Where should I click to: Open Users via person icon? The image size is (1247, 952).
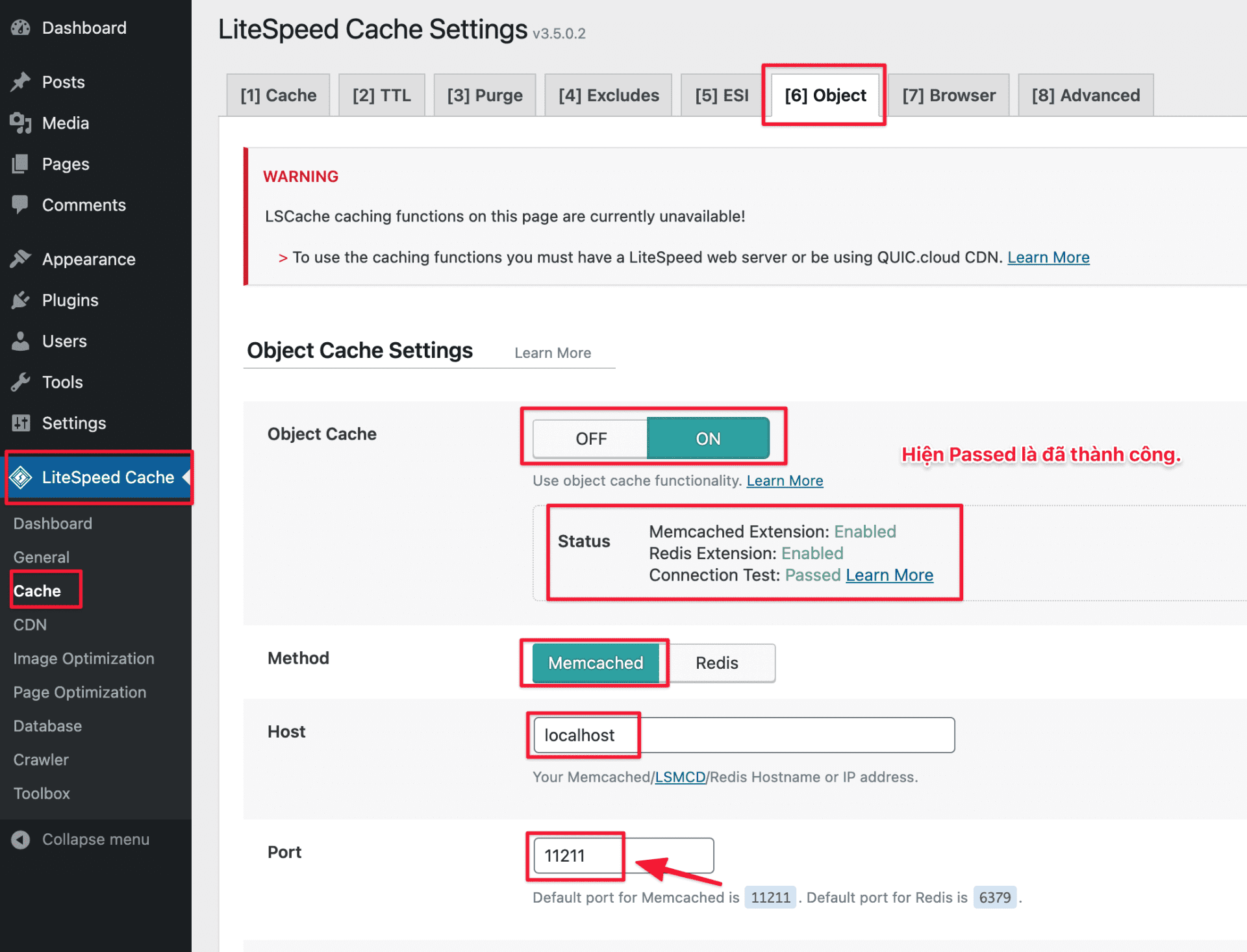coord(21,341)
